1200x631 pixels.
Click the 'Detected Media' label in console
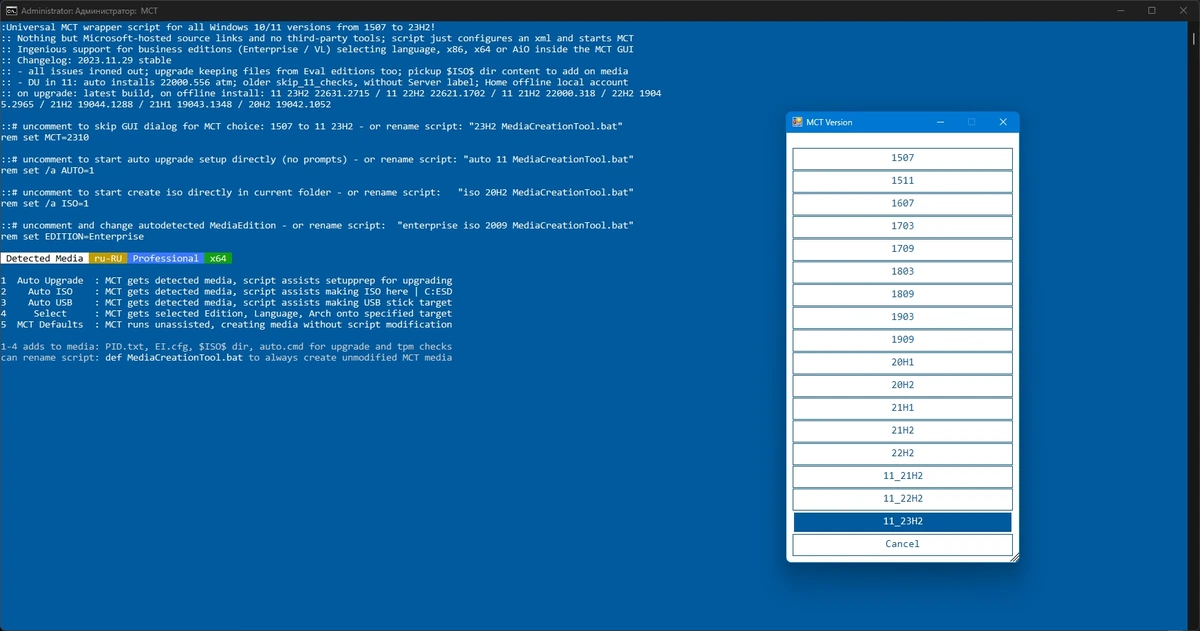pyautogui.click(x=45, y=258)
